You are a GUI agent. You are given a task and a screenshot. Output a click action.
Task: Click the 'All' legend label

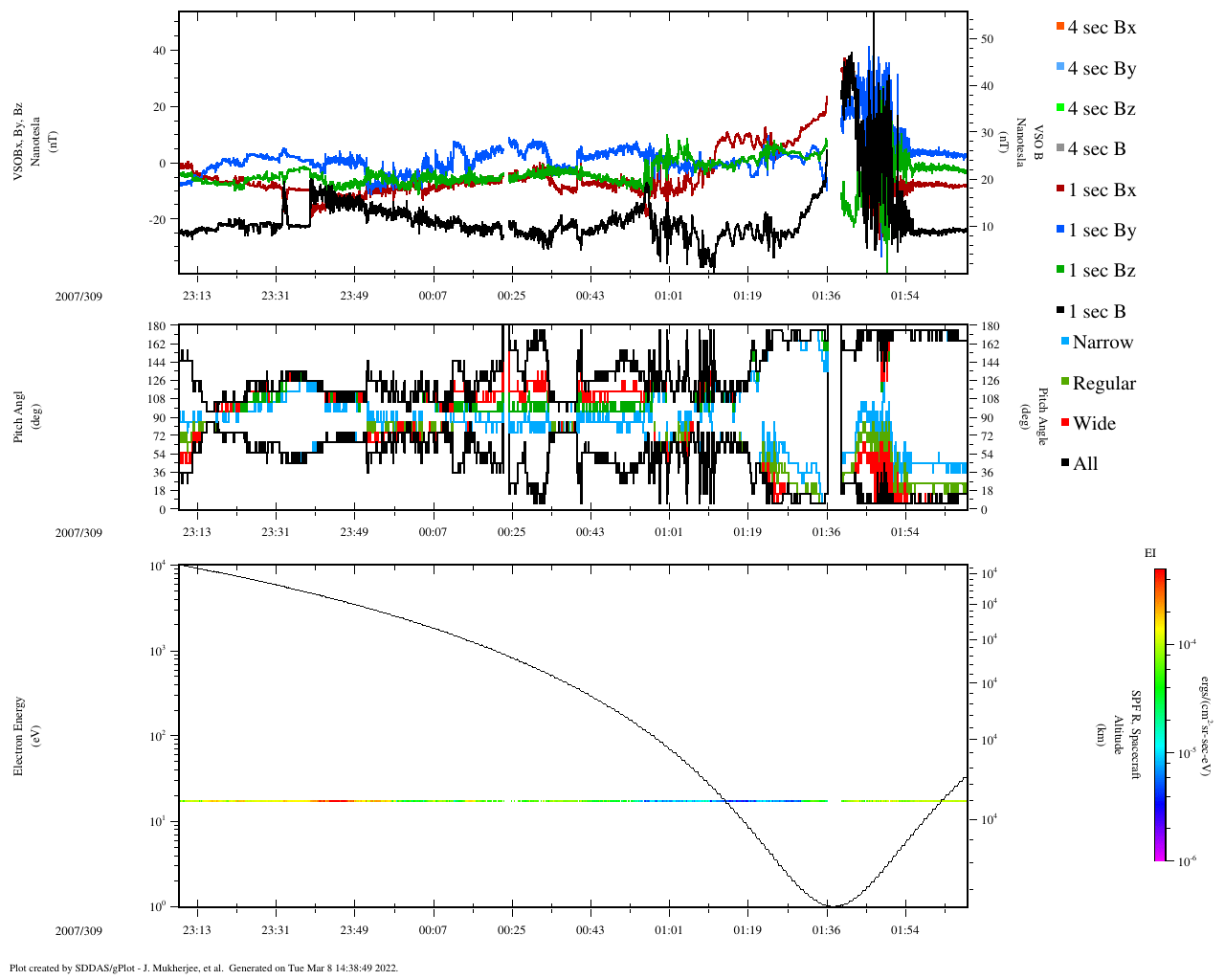tap(1085, 463)
